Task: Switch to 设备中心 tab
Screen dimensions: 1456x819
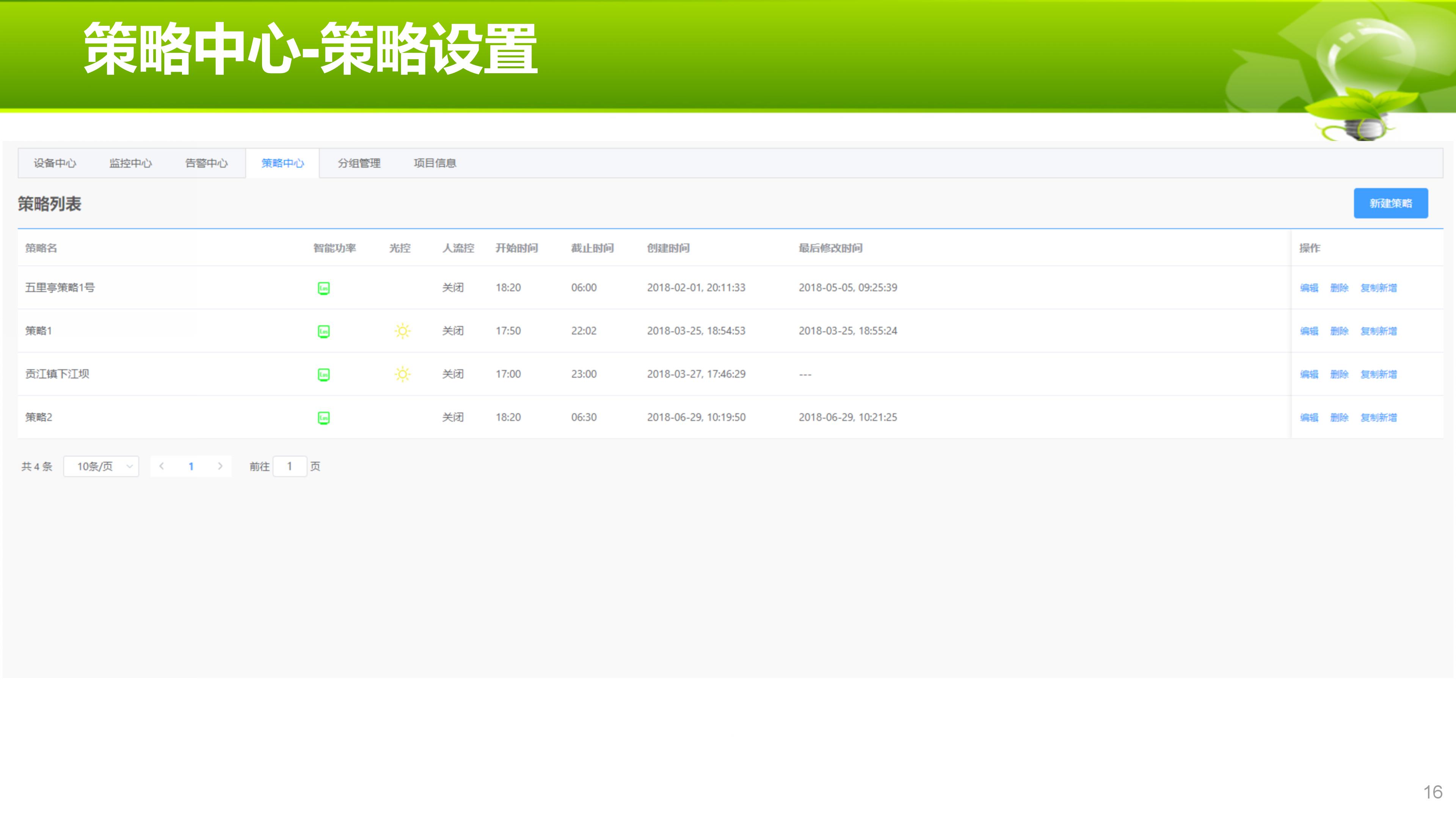Action: point(55,163)
